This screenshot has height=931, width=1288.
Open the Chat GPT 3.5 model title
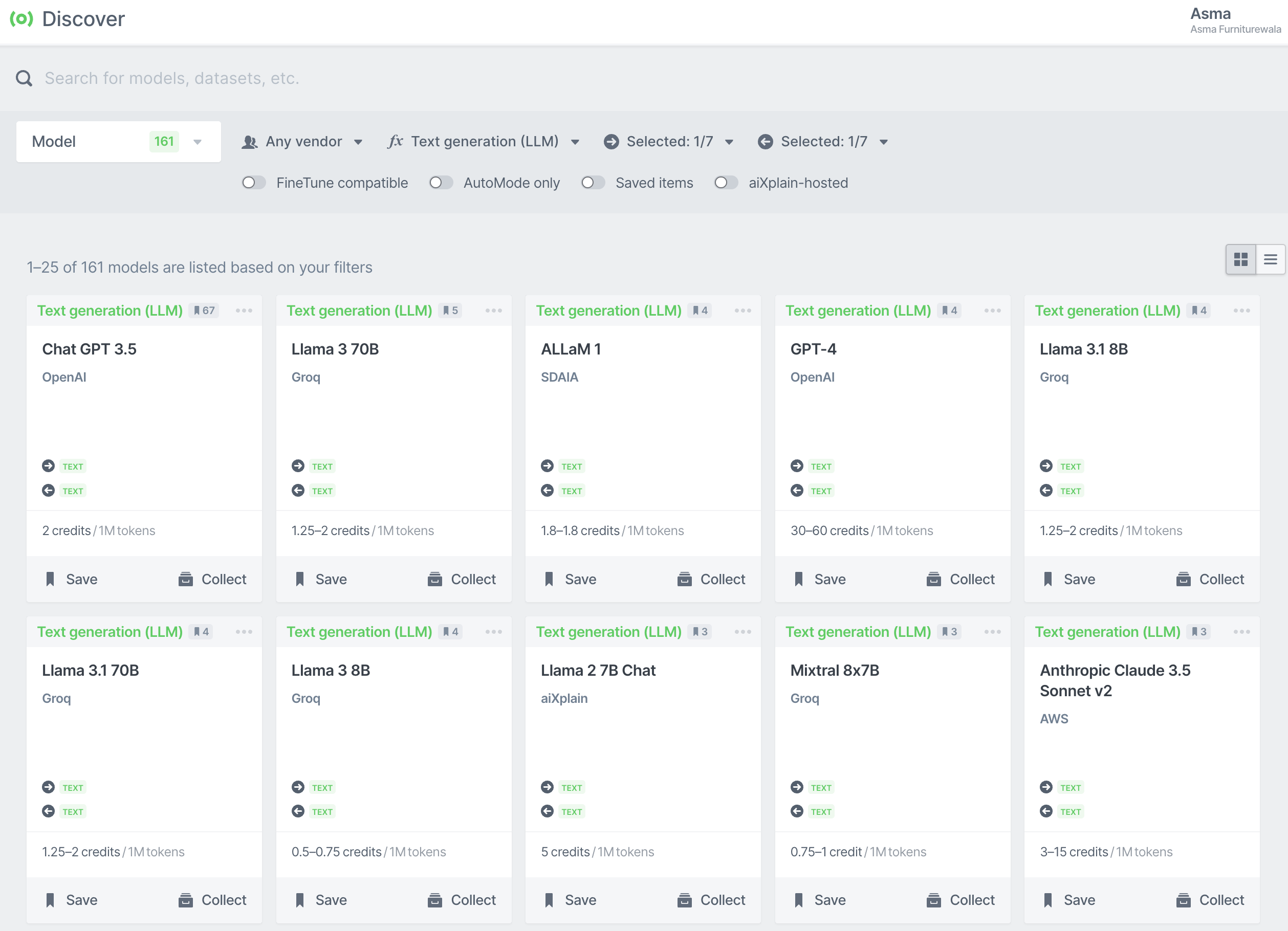pyautogui.click(x=89, y=349)
